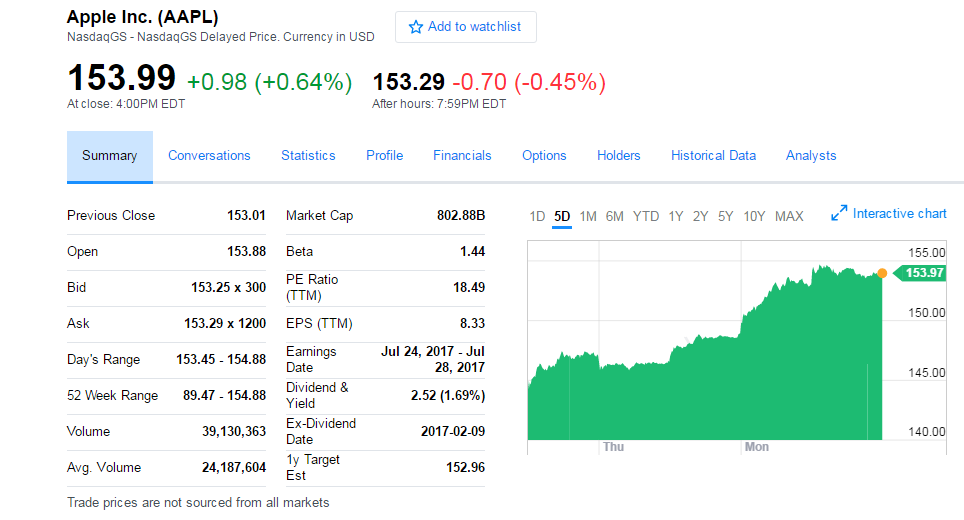Set chart range to 5Y
964x520 pixels.
click(x=725, y=216)
